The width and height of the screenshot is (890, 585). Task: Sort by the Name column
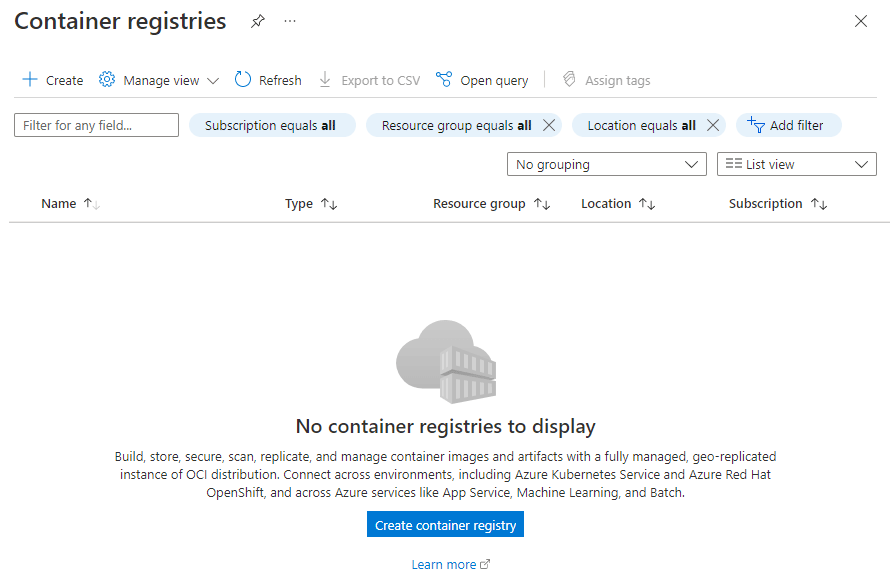tap(92, 204)
